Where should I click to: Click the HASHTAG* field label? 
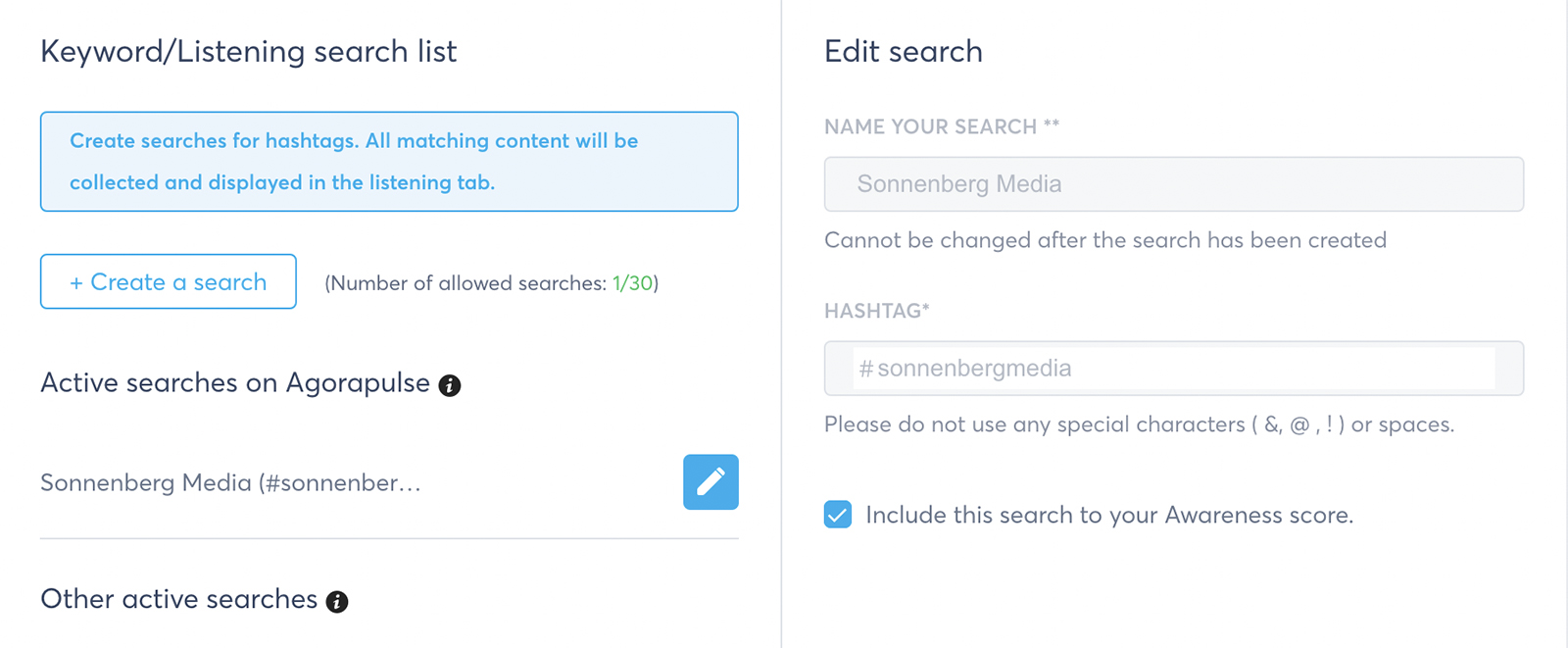click(x=877, y=311)
